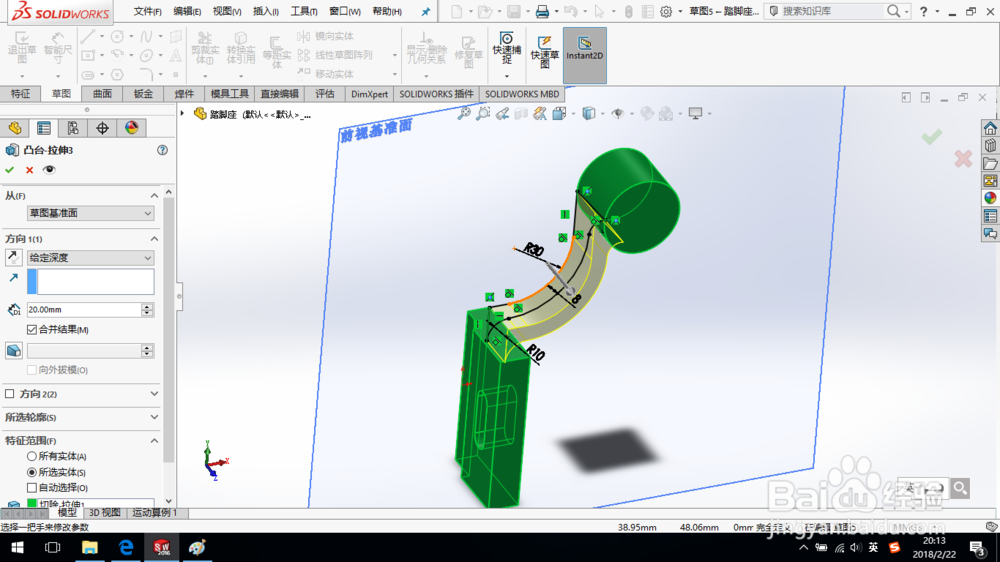The height and width of the screenshot is (562, 1000).
Task: Select the 所选实体 radio button
Action: (32, 472)
